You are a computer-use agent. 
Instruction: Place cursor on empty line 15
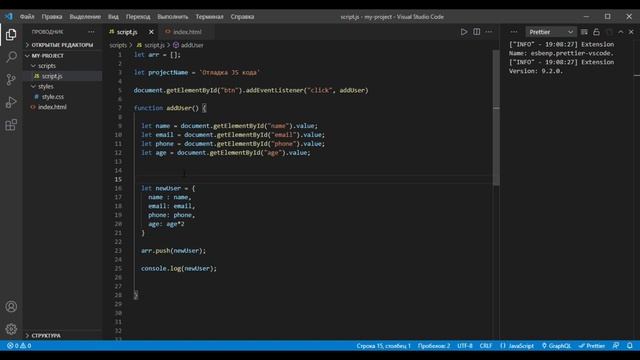coord(313,180)
